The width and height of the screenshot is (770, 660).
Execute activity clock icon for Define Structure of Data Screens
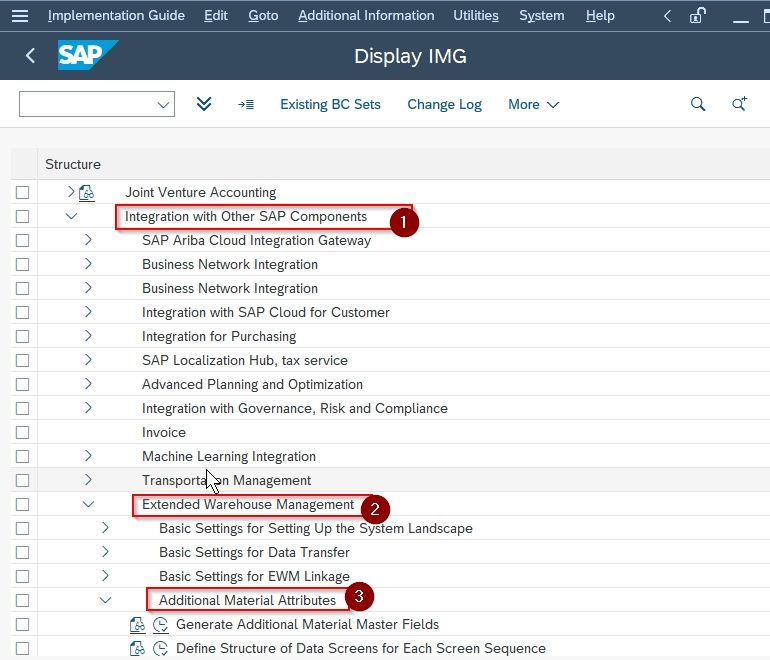tap(160, 649)
